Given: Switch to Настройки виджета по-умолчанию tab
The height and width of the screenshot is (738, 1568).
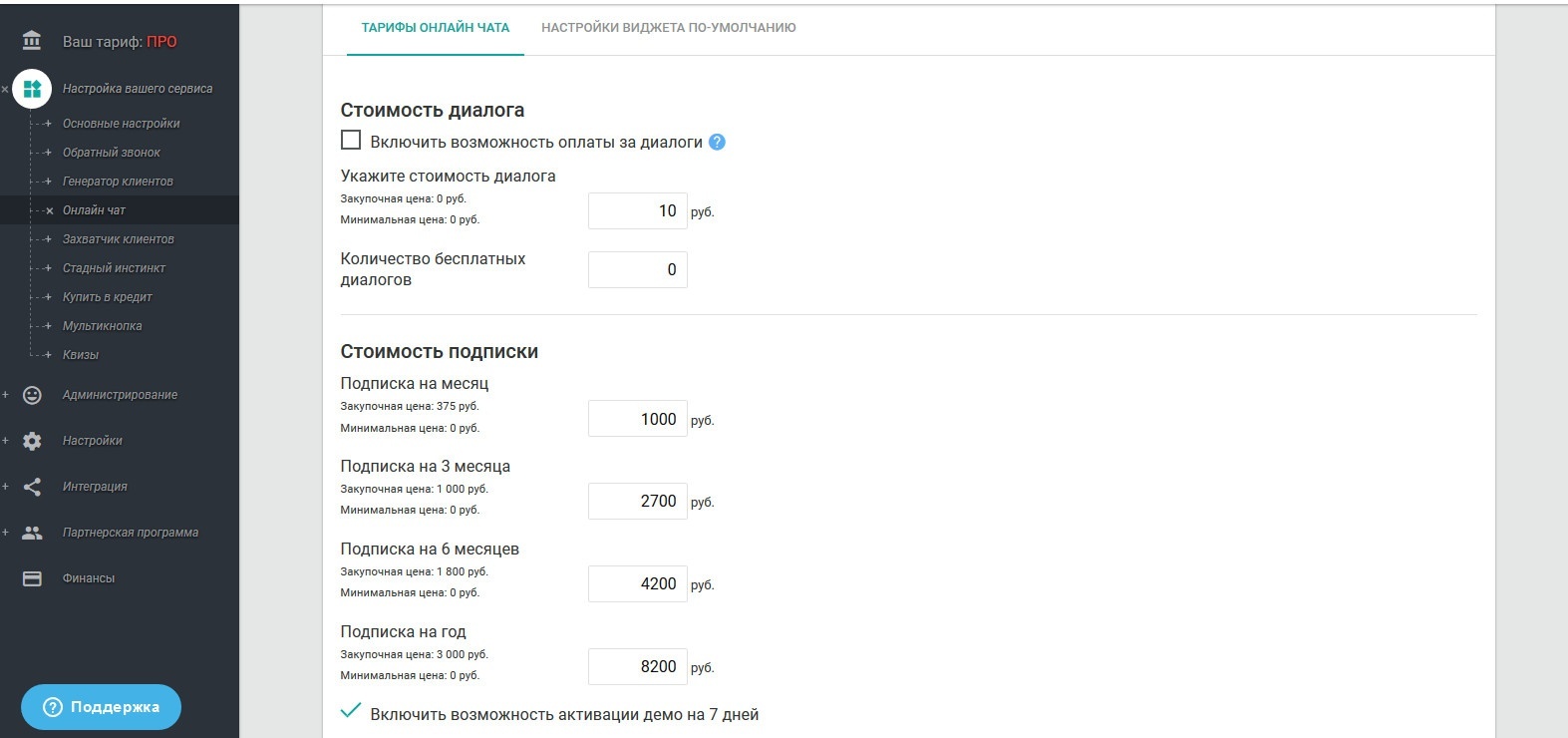Looking at the screenshot, I should 669,28.
